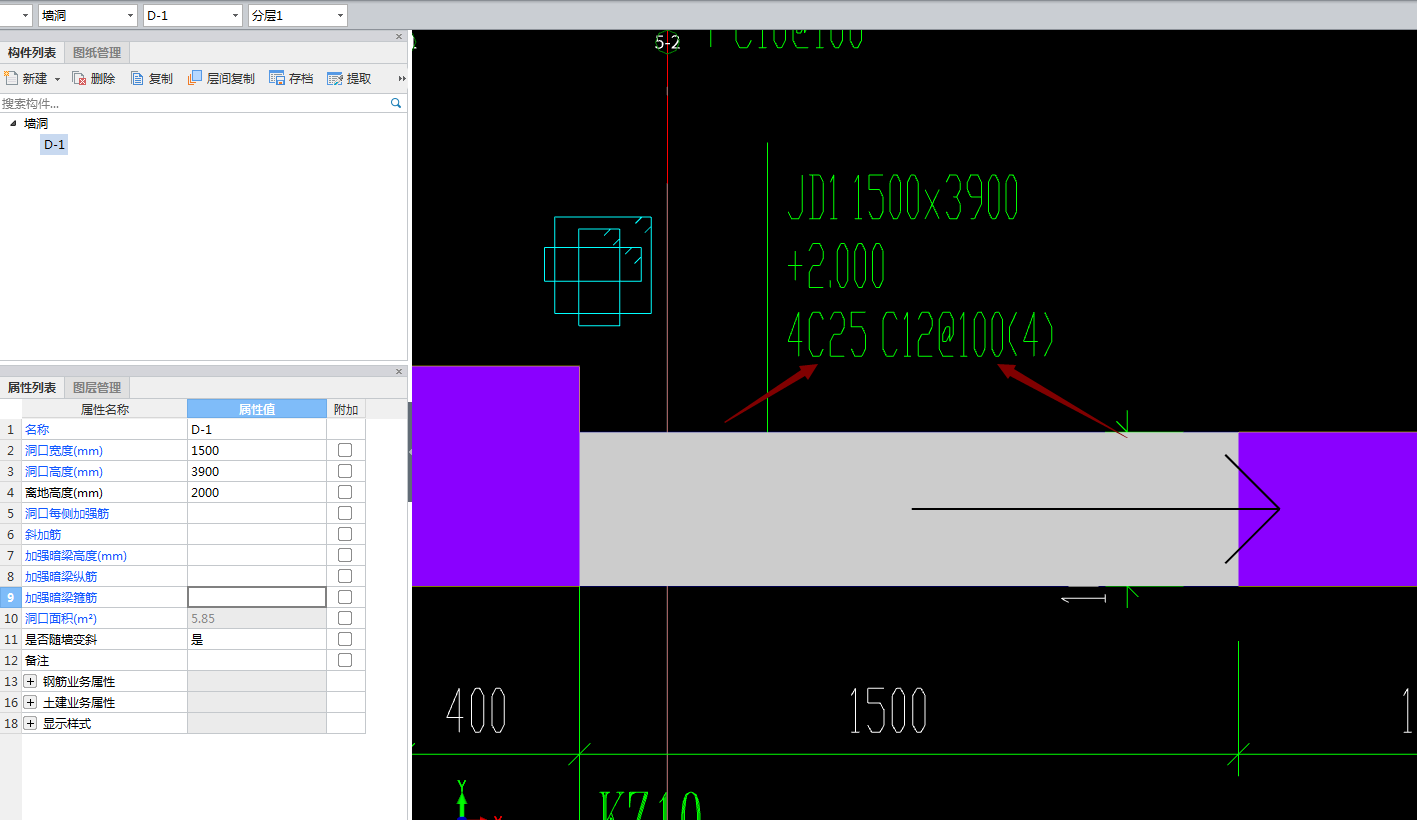Click the 删除 (Delete) component icon
The image size is (1417, 820).
tap(79, 78)
